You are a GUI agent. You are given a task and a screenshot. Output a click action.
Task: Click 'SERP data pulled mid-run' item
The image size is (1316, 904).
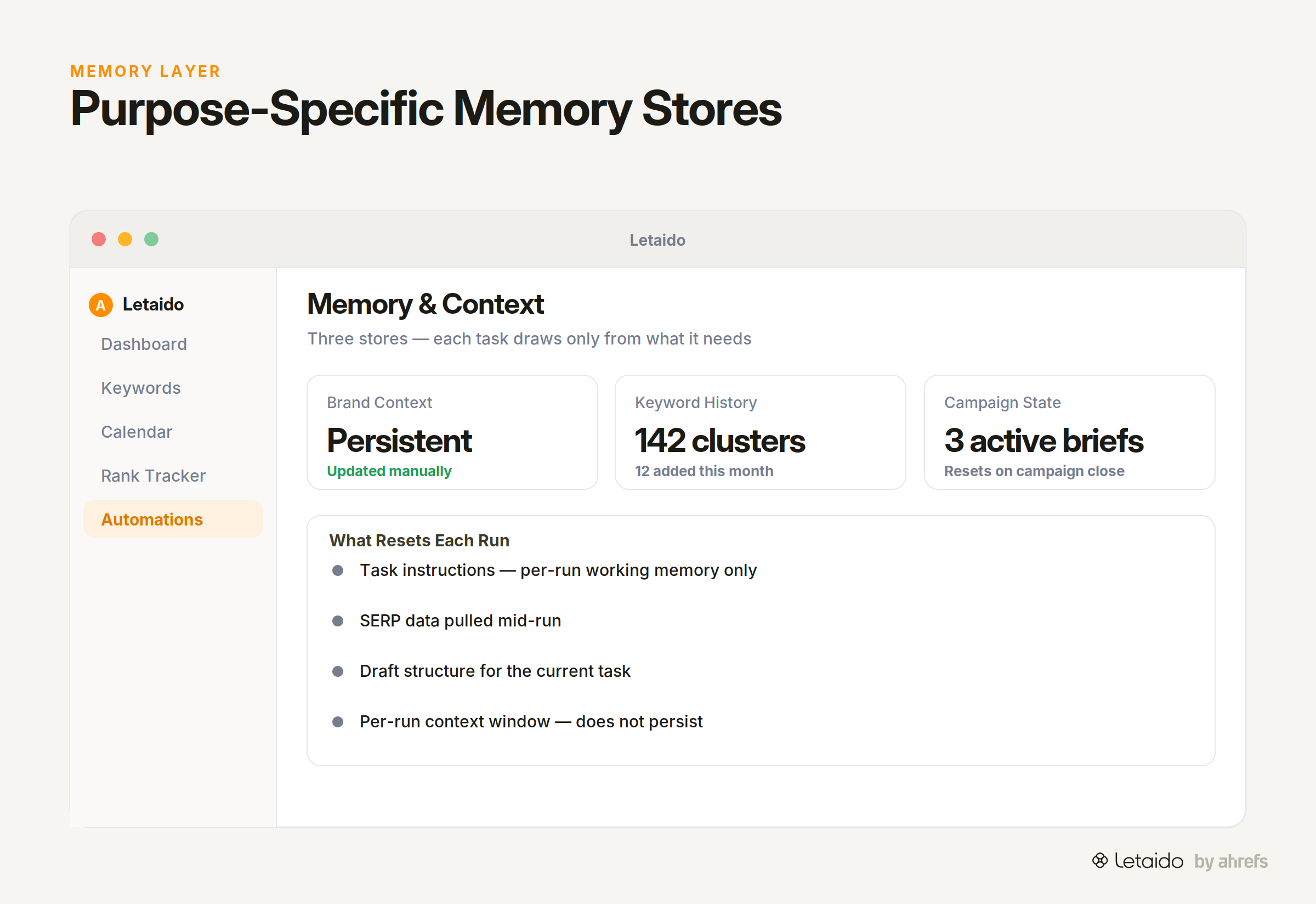(461, 621)
